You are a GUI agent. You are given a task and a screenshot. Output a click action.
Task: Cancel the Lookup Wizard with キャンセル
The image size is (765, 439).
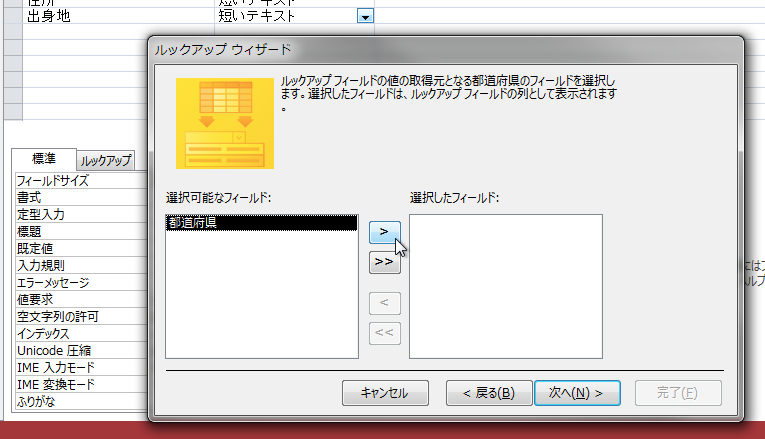[x=385, y=393]
